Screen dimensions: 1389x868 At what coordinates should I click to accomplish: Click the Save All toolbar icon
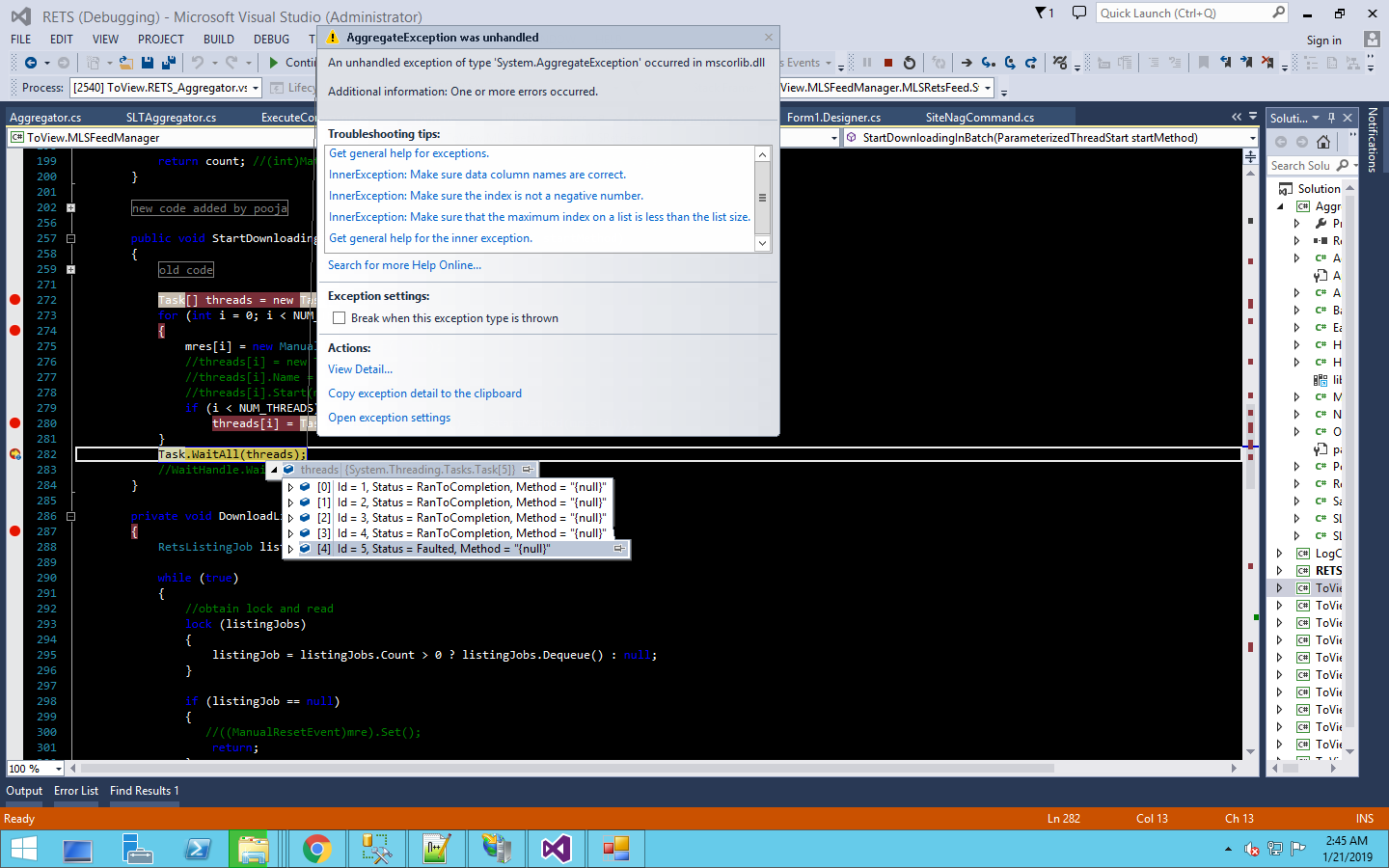tap(168, 63)
